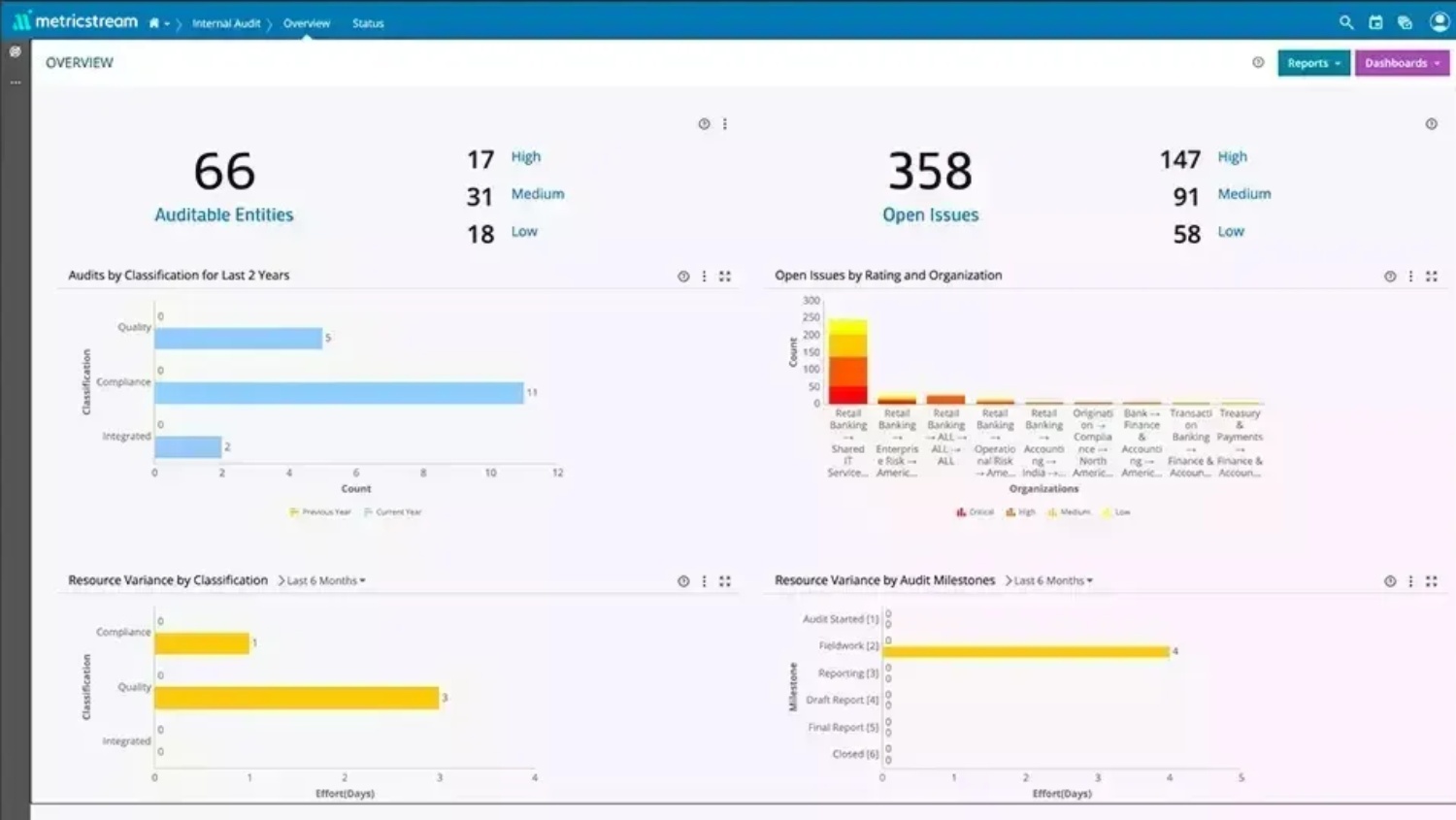The width and height of the screenshot is (1456, 820).
Task: Open the Reports dropdown
Action: [1312, 62]
